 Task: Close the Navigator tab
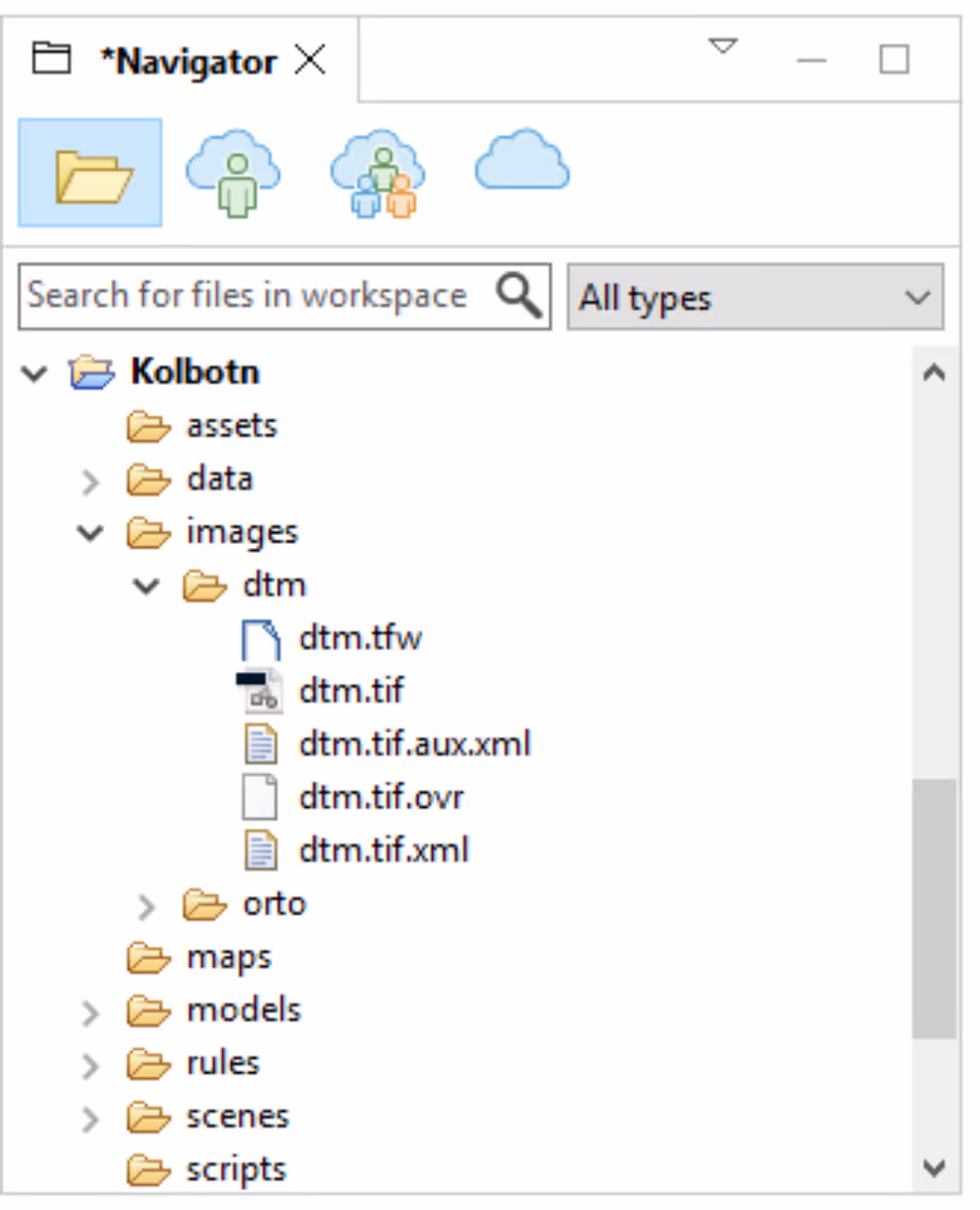click(x=311, y=60)
